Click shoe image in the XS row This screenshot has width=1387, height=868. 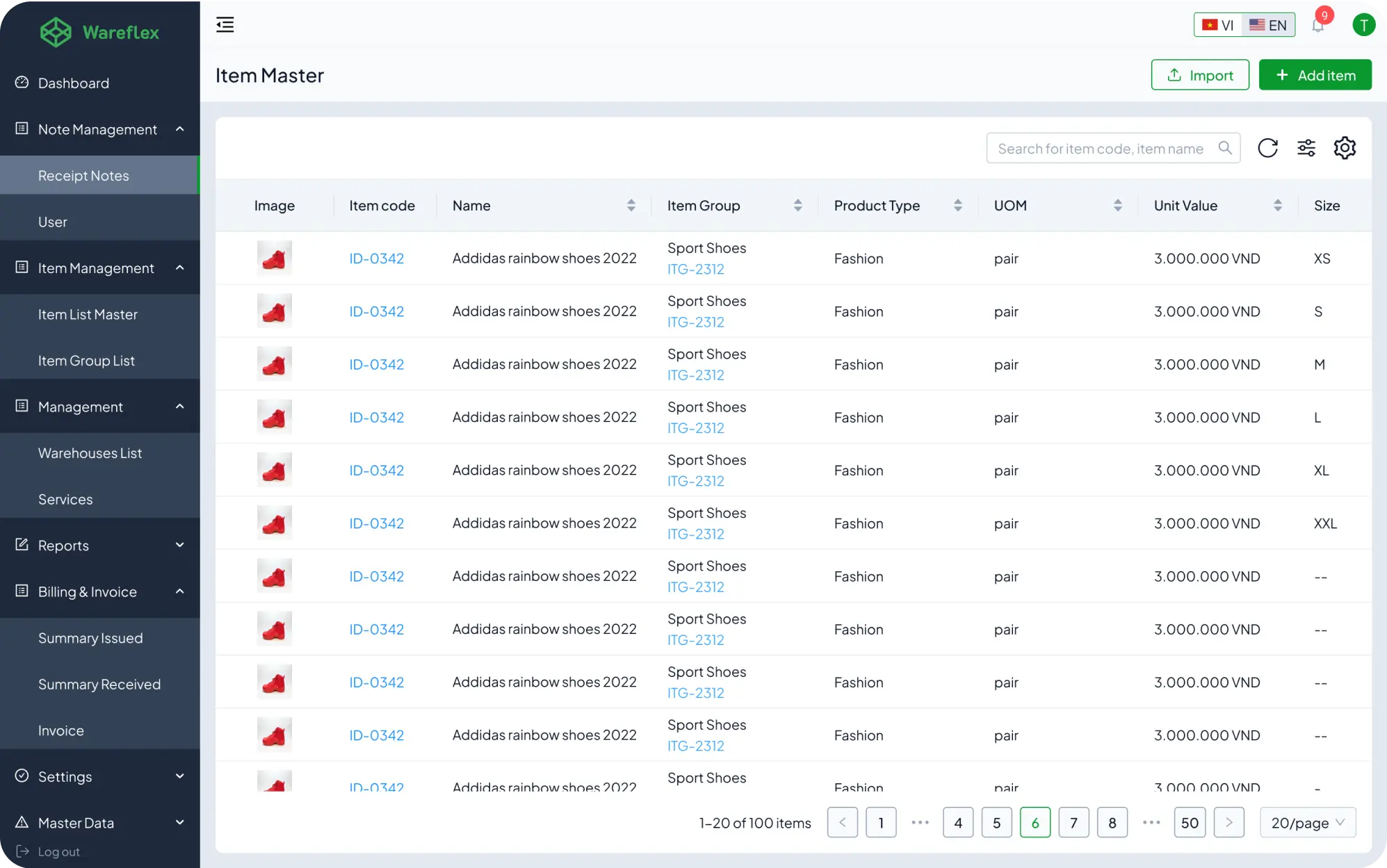tap(274, 258)
